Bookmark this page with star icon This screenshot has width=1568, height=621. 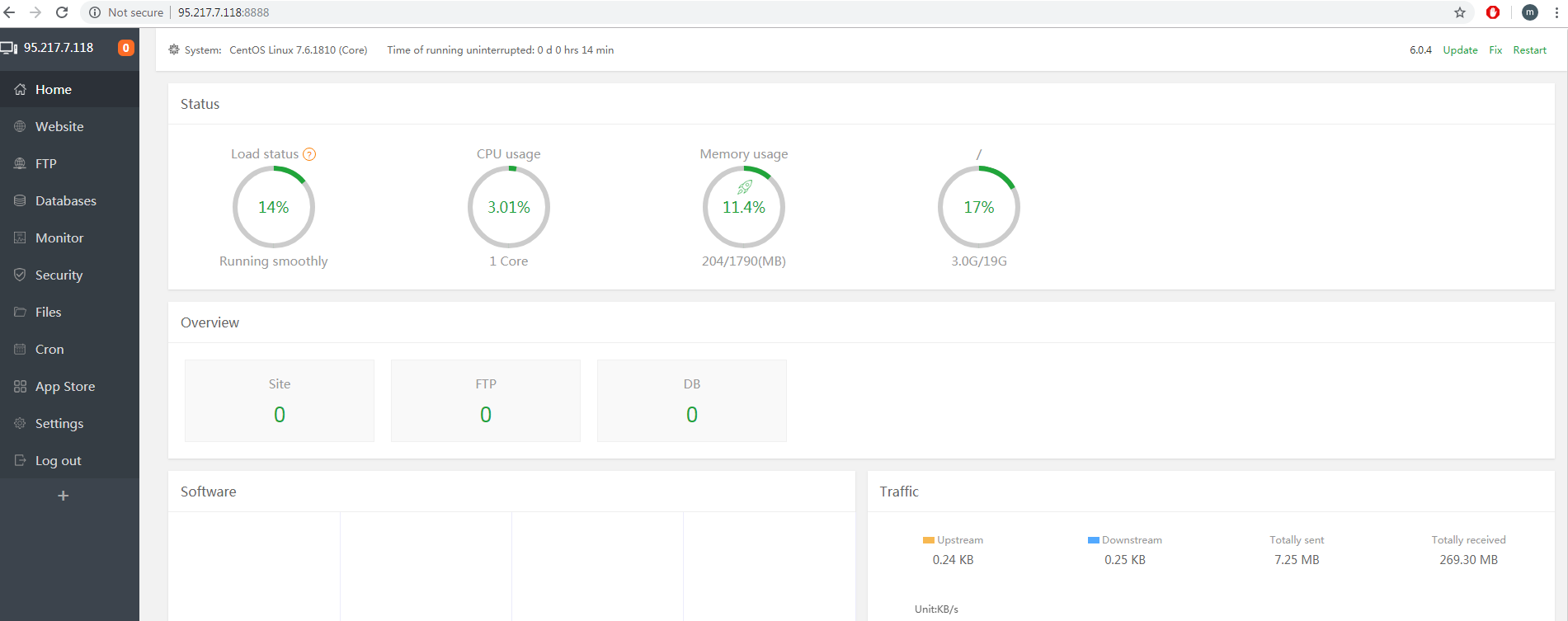coord(1459,12)
